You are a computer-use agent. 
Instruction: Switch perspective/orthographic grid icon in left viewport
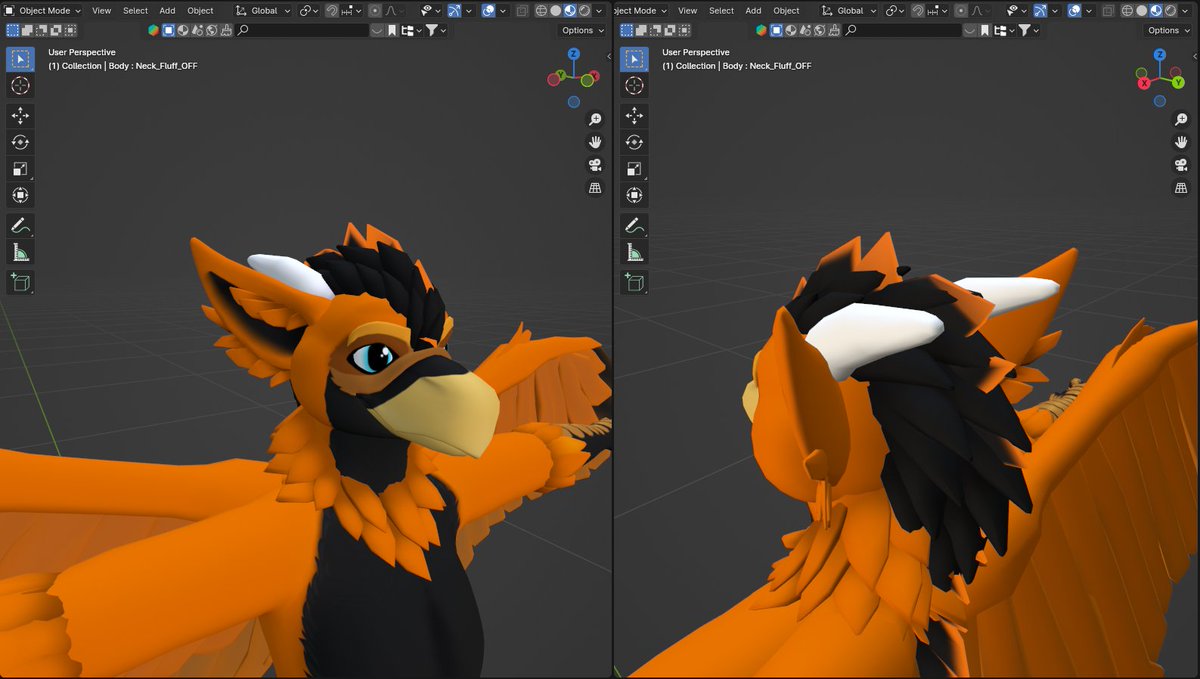point(595,188)
